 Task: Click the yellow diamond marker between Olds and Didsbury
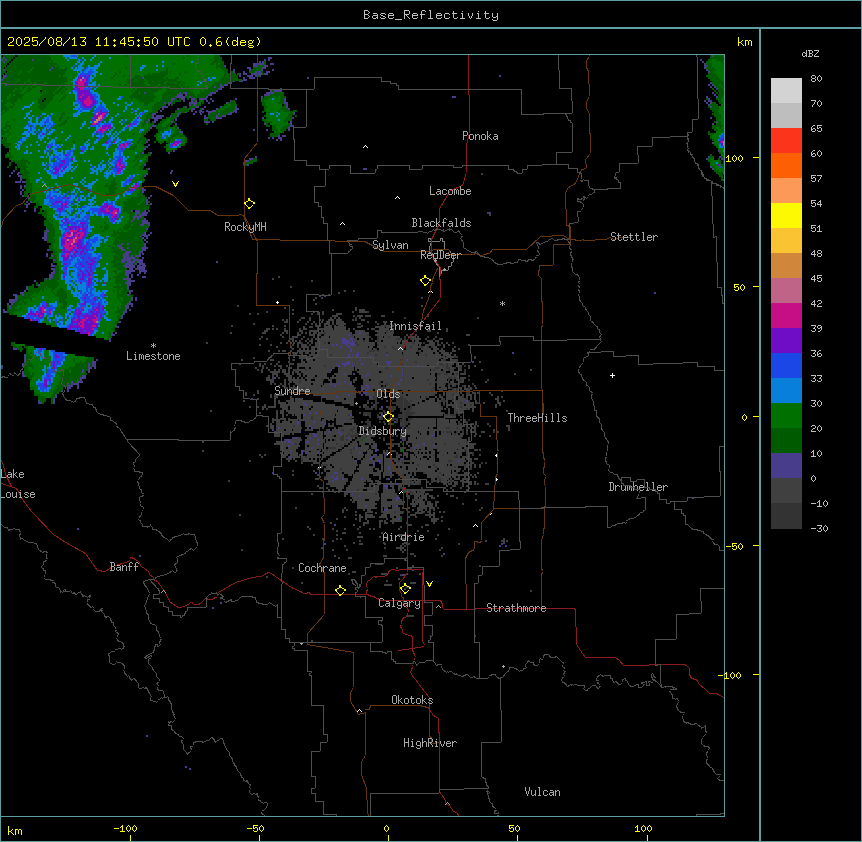[388, 417]
